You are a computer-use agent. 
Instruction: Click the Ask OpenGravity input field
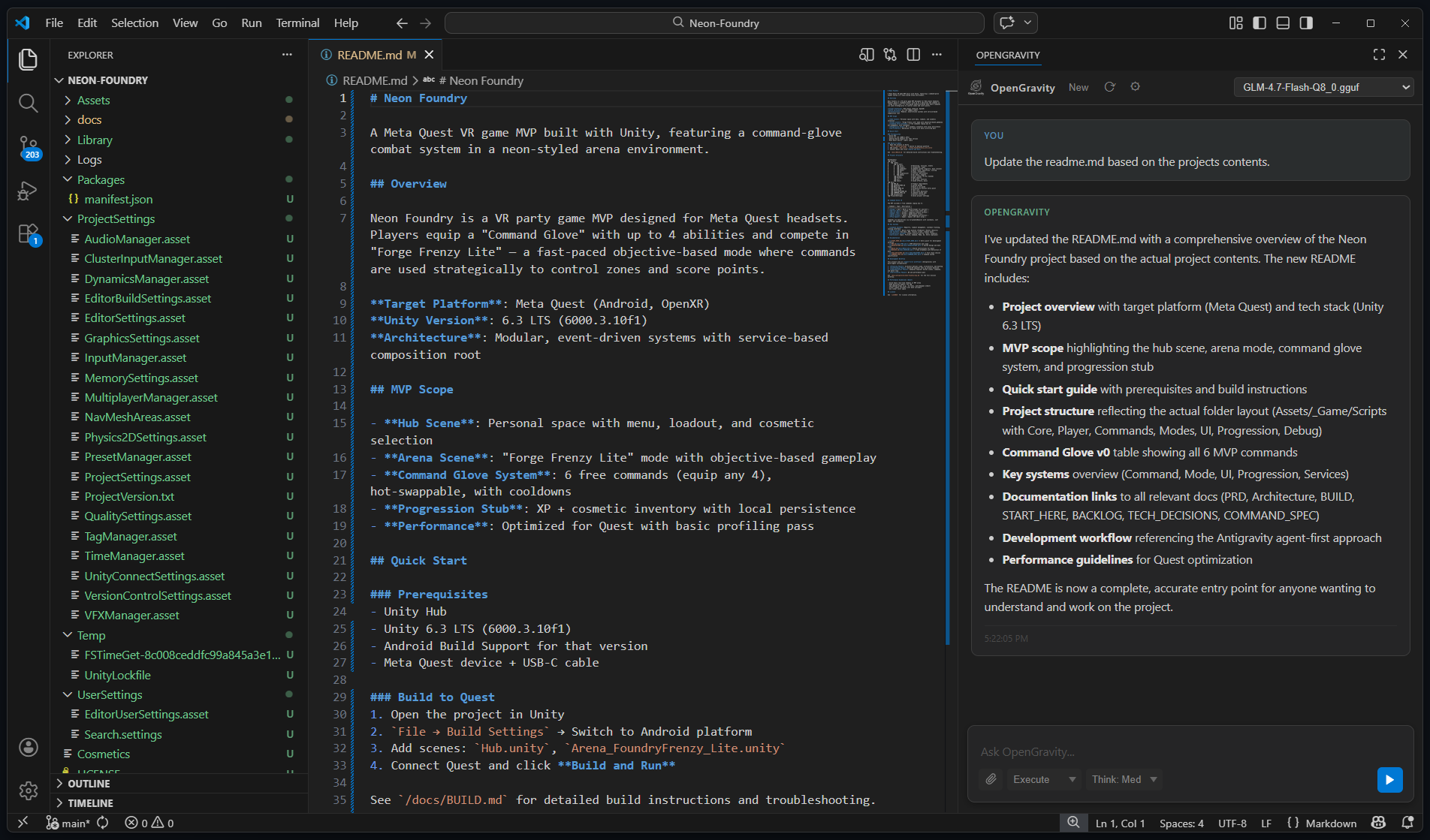(x=1172, y=751)
